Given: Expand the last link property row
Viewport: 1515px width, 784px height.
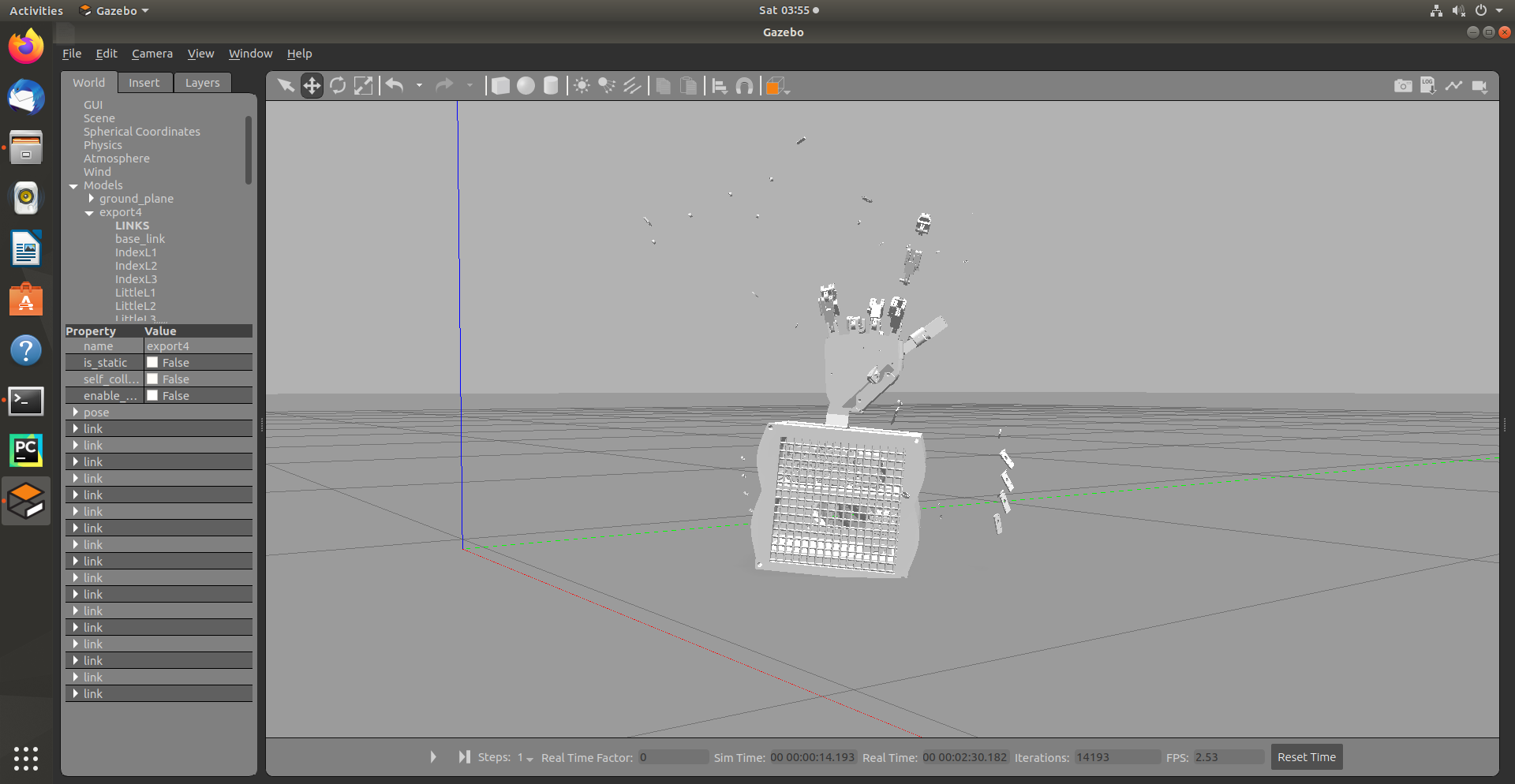Looking at the screenshot, I should point(76,694).
